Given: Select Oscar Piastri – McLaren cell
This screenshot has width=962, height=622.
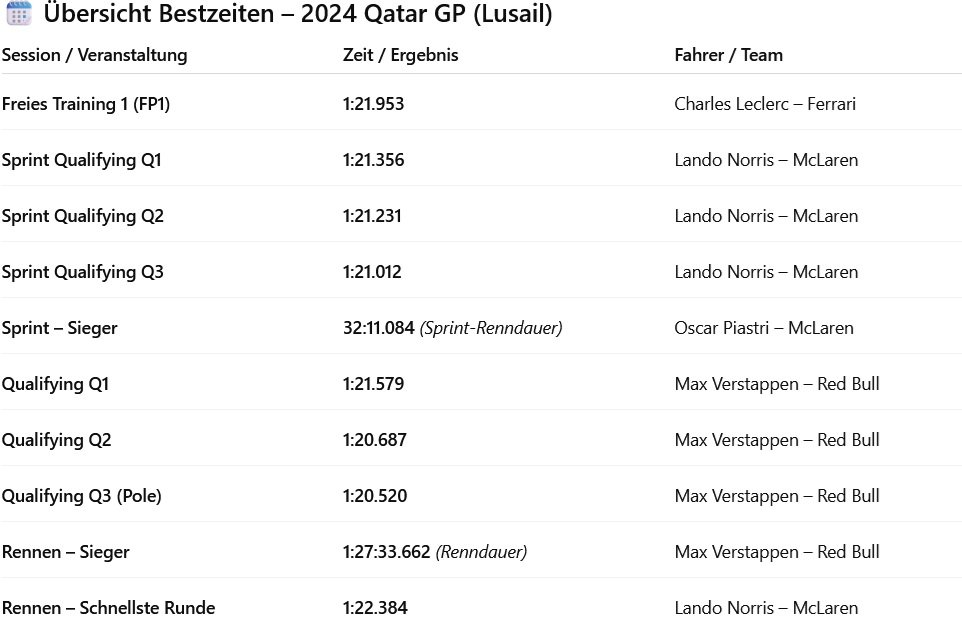Looking at the screenshot, I should pyautogui.click(x=764, y=328).
